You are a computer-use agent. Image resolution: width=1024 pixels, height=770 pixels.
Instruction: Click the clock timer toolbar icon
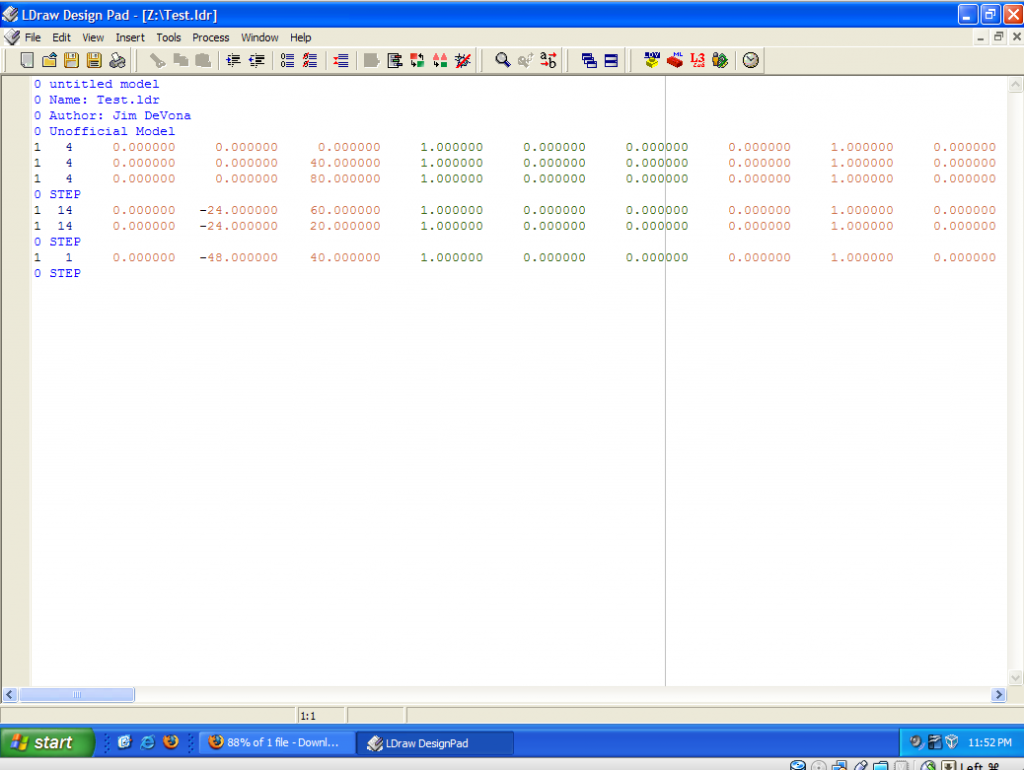click(750, 60)
